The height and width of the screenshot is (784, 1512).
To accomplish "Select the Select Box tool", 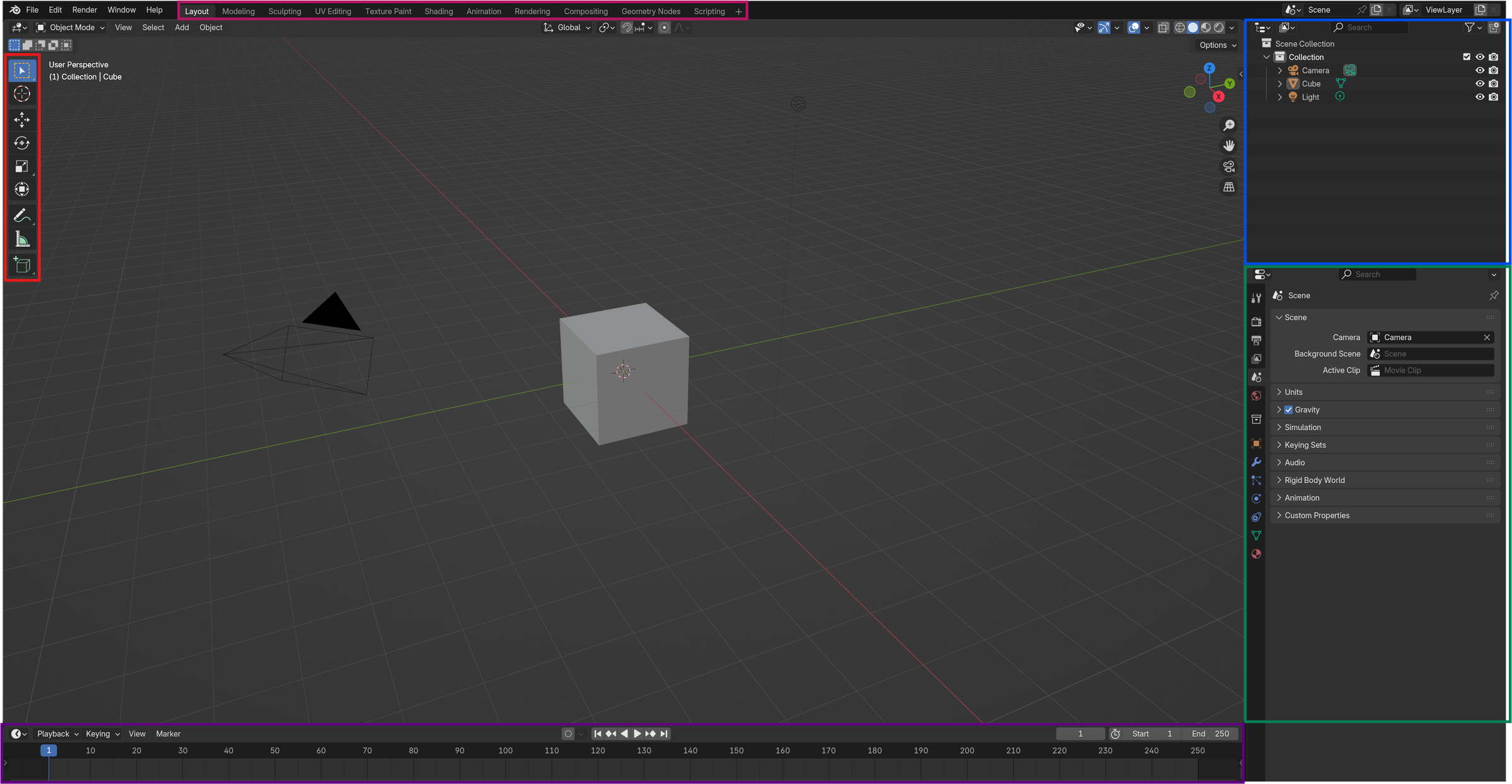I will pyautogui.click(x=22, y=70).
